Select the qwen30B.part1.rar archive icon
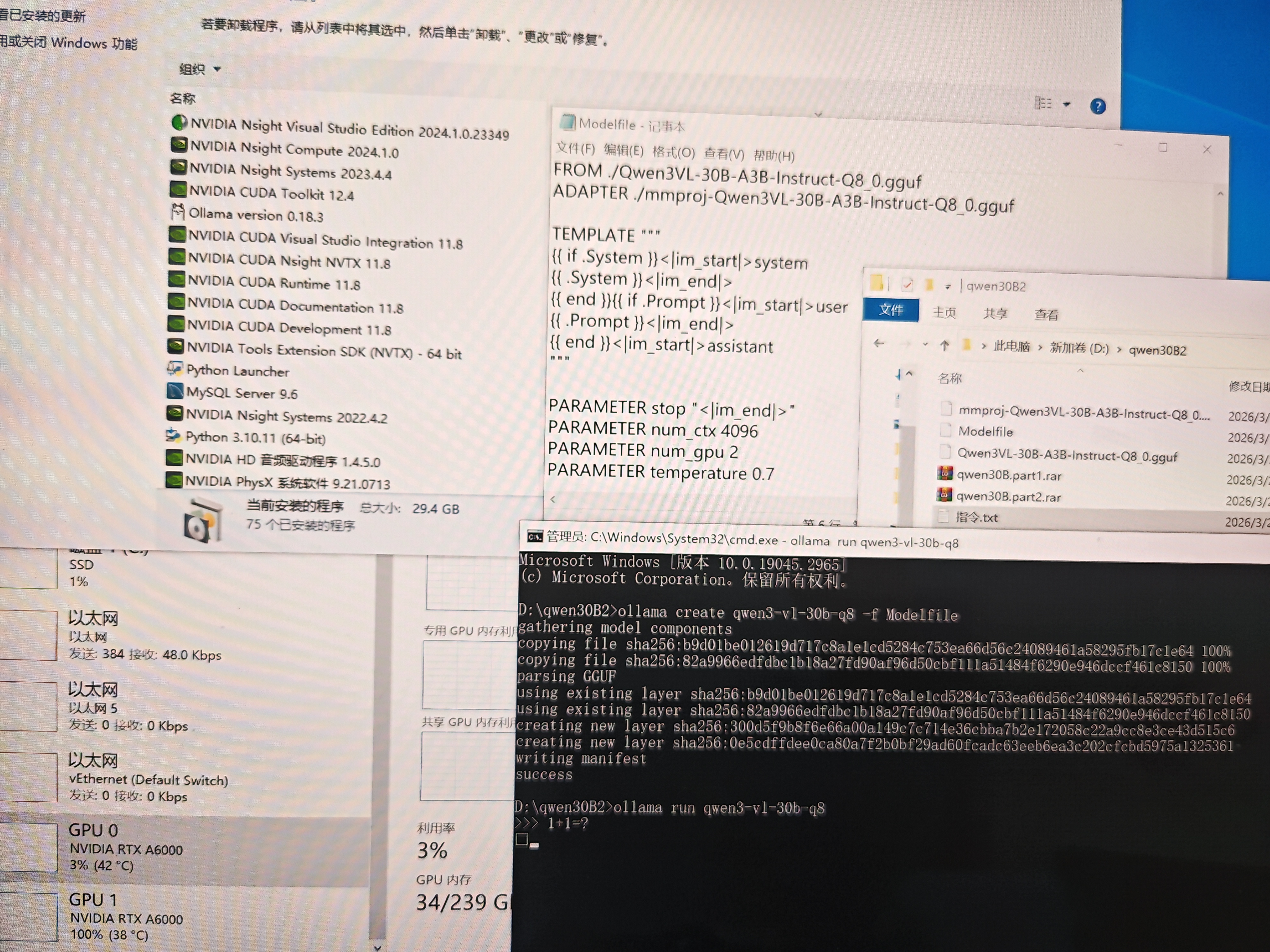The image size is (1270, 952). click(x=944, y=474)
